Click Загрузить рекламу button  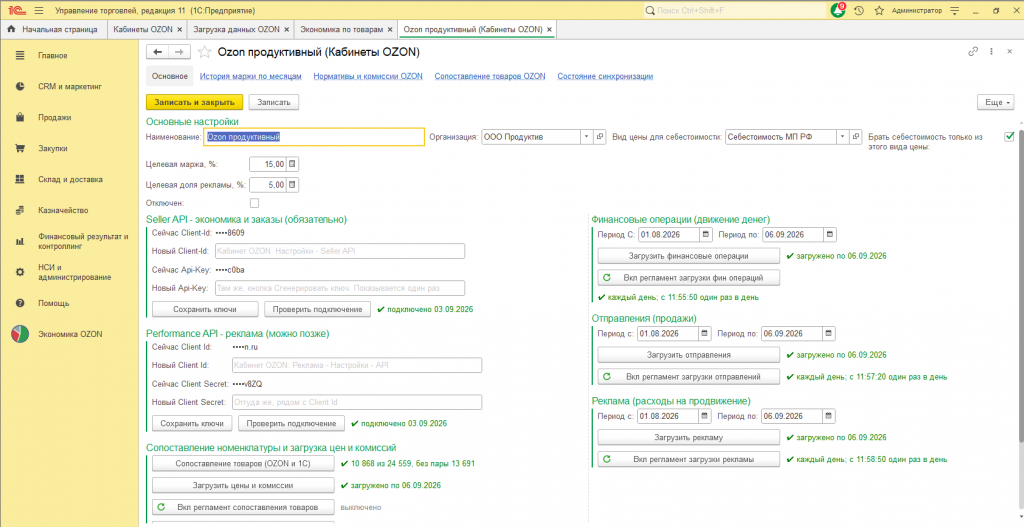pyautogui.click(x=689, y=438)
